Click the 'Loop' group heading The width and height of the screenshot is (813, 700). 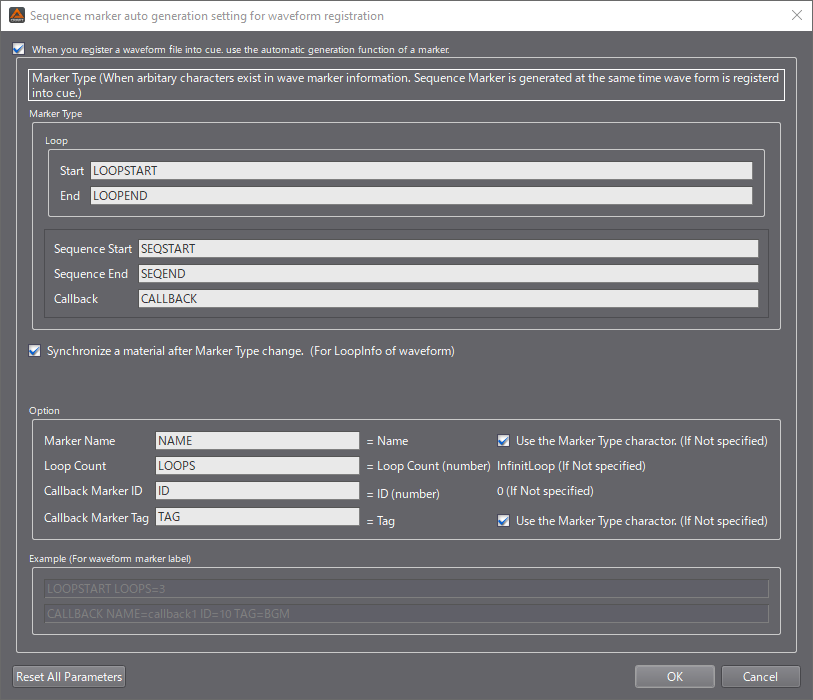56,141
